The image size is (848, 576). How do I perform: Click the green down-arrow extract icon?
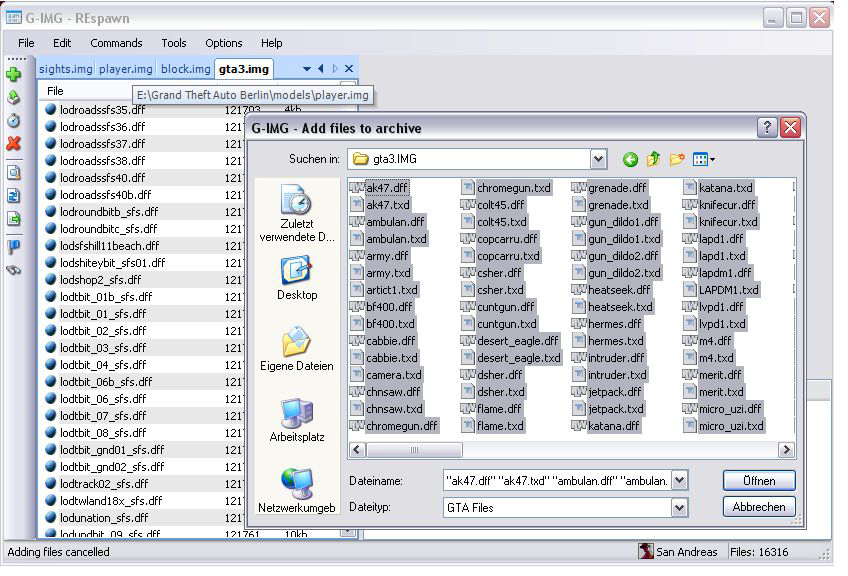(14, 97)
